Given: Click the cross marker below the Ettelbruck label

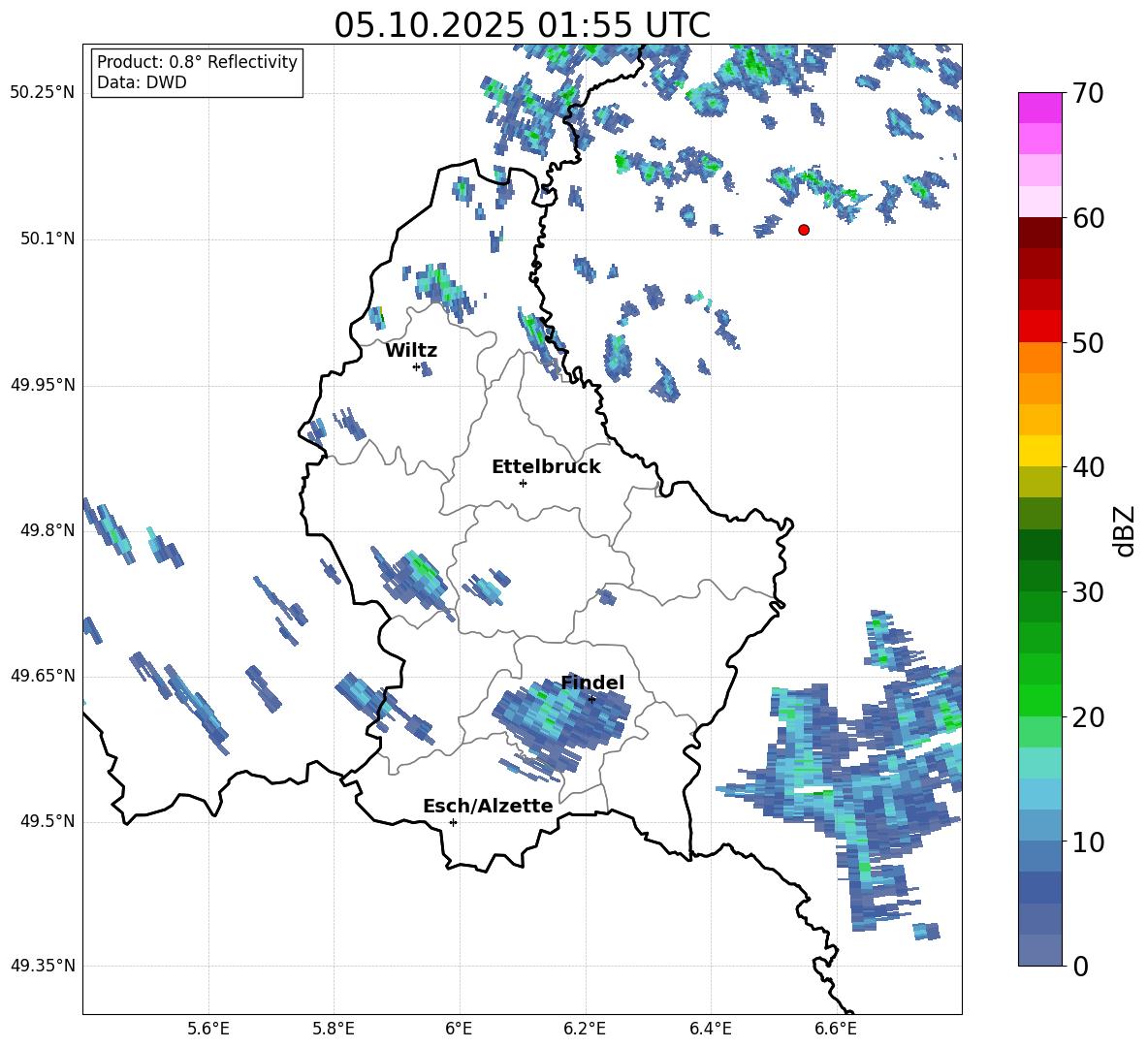Looking at the screenshot, I should 523,483.
